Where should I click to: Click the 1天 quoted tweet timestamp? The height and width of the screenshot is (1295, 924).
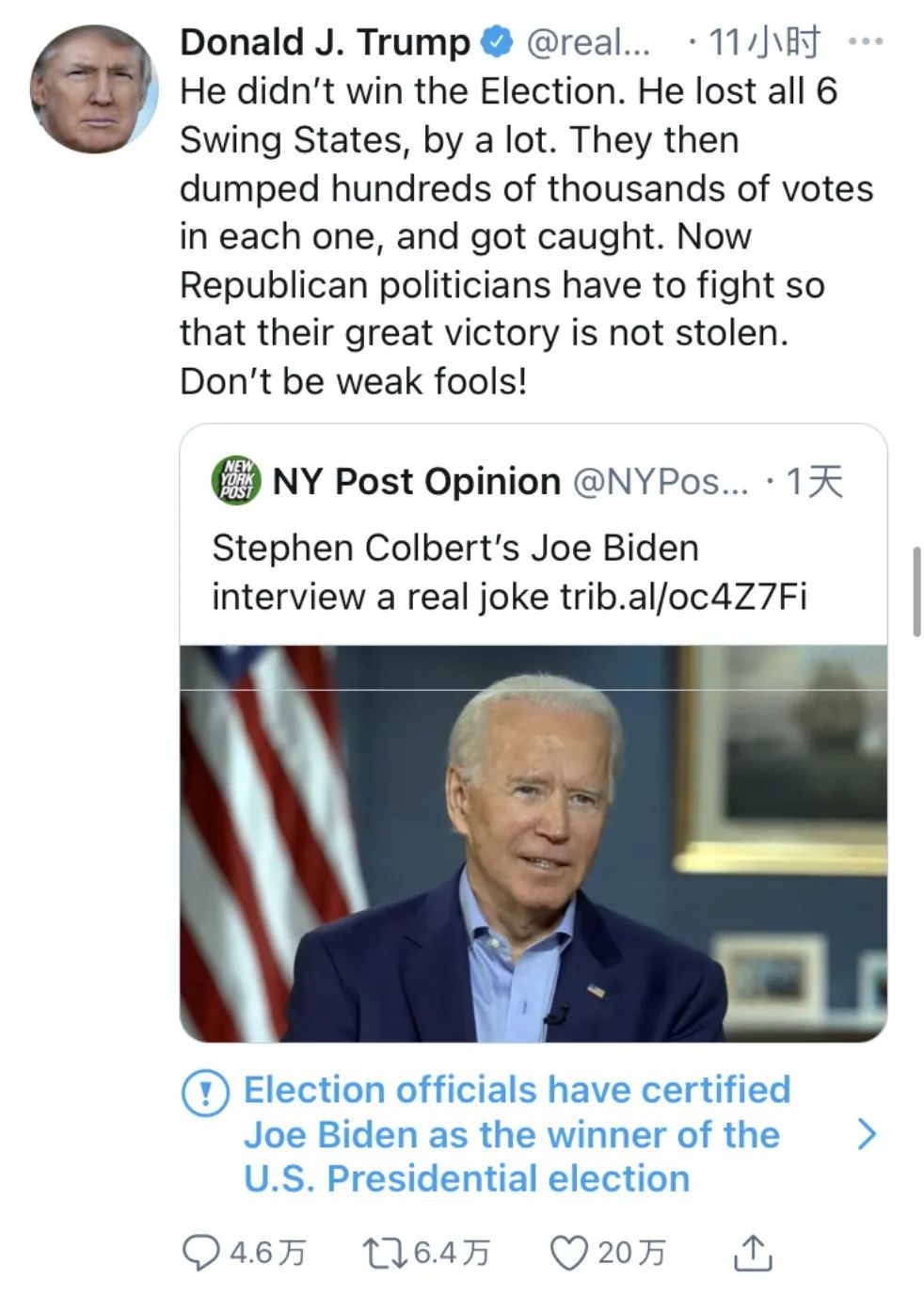point(815,482)
